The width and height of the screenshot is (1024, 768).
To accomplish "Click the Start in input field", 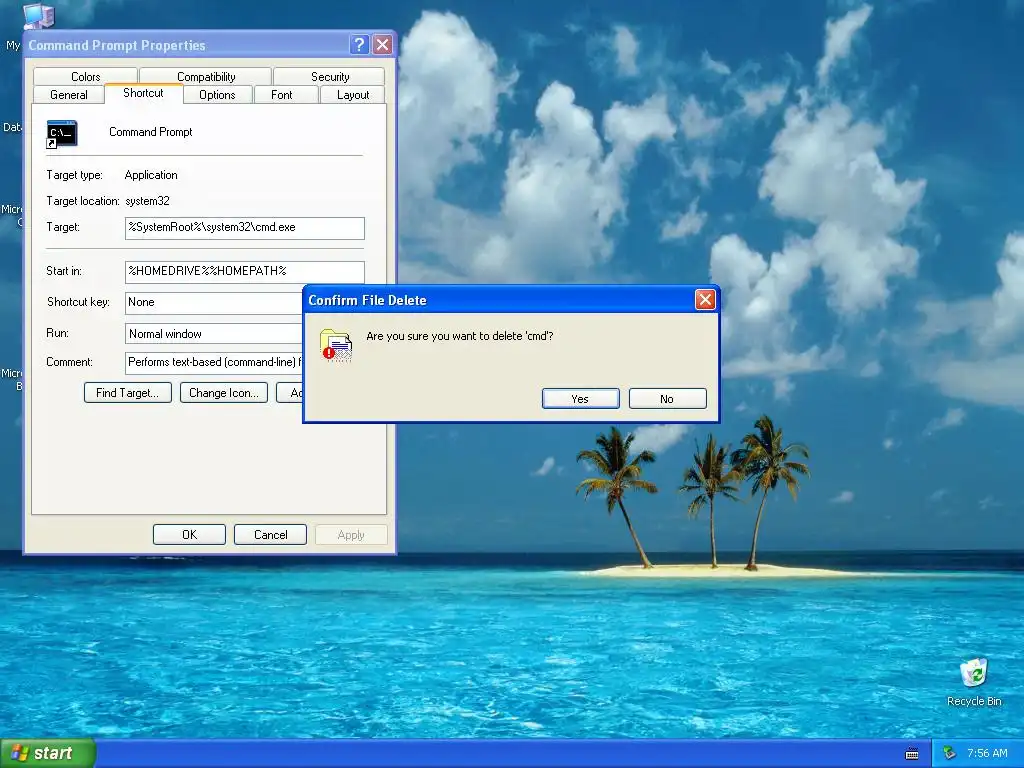I will pos(244,272).
